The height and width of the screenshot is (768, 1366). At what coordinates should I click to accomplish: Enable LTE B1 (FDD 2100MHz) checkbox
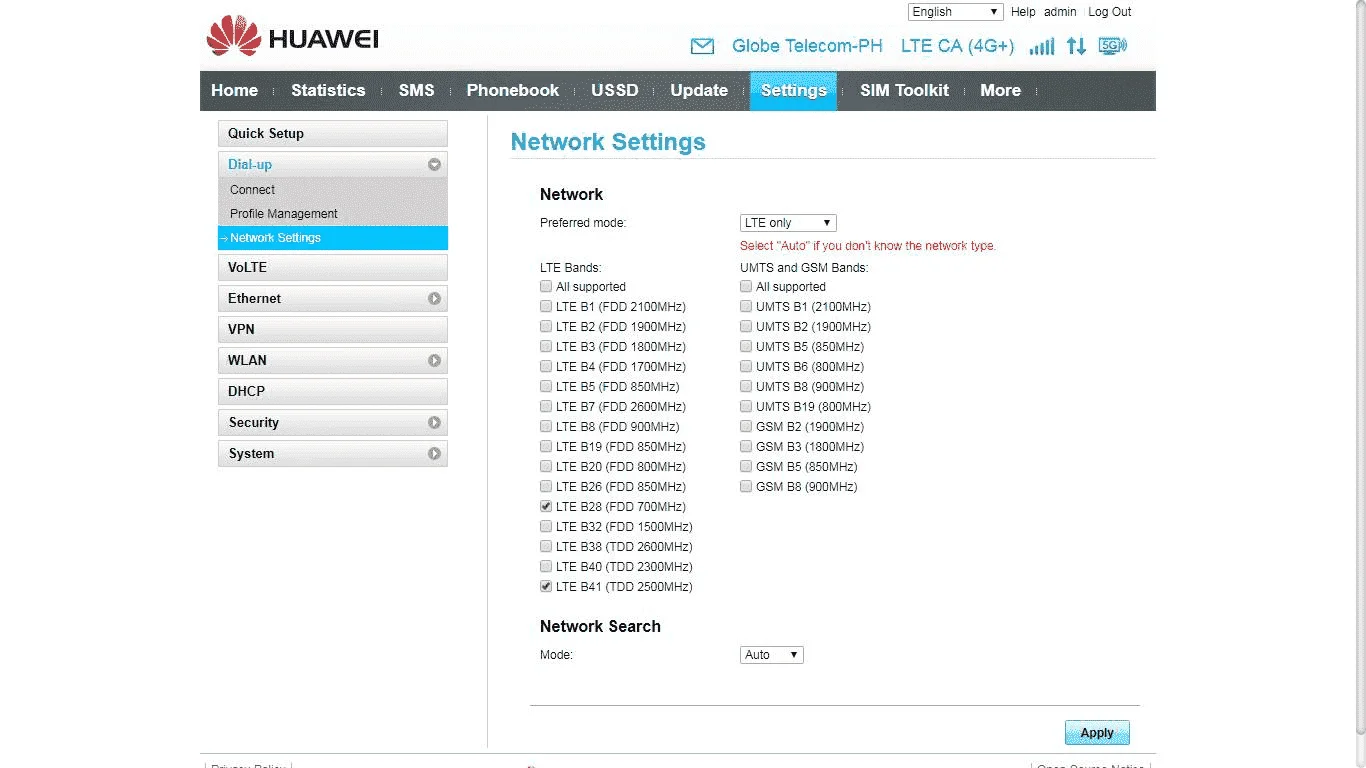[546, 307]
